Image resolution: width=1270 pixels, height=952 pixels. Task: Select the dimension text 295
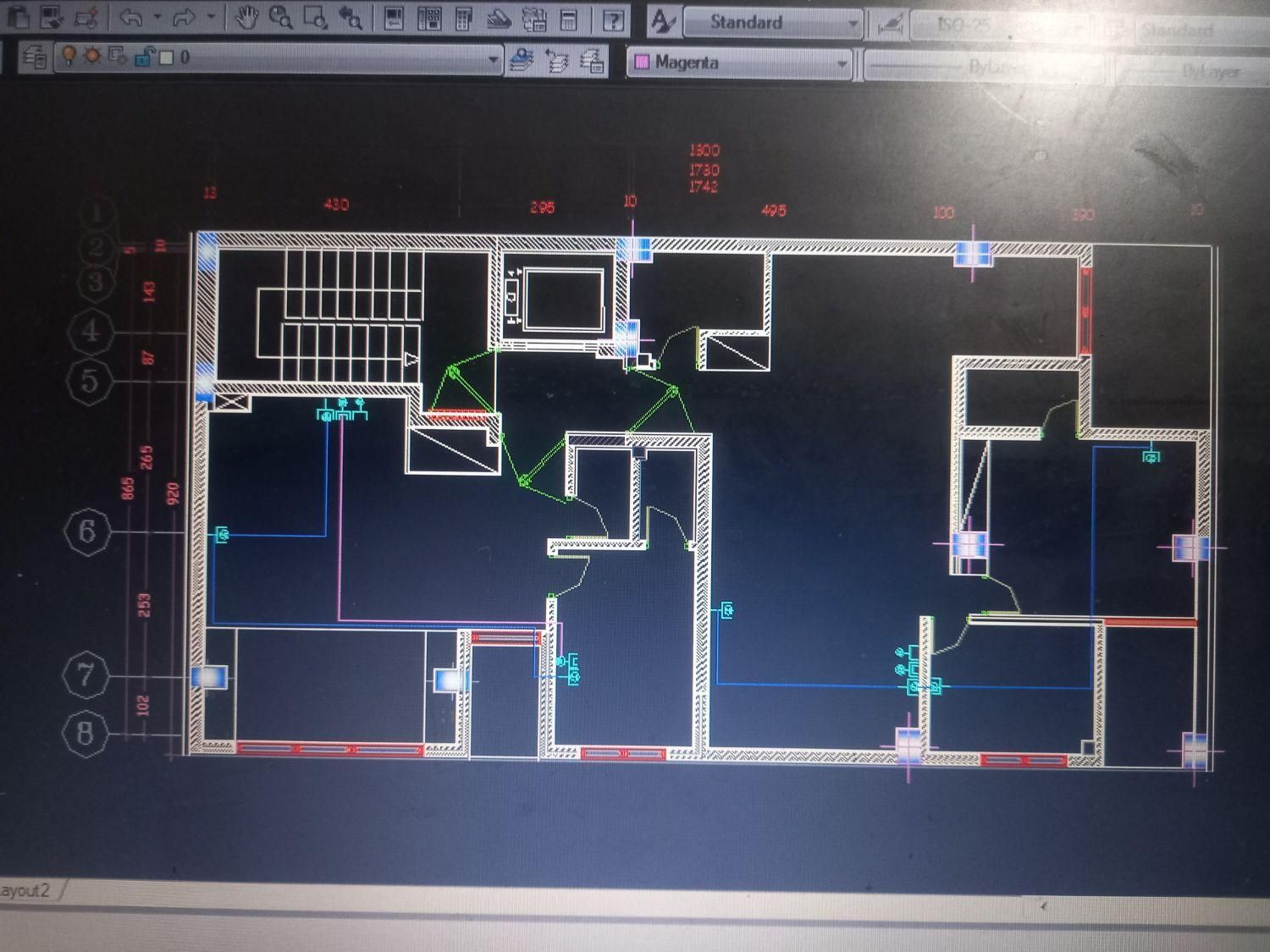click(543, 206)
